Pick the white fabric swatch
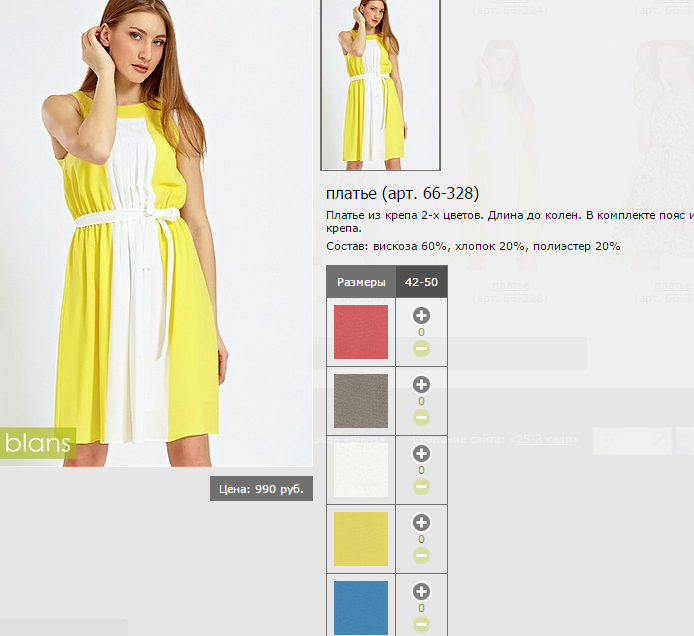Image resolution: width=694 pixels, height=636 pixels. point(360,470)
